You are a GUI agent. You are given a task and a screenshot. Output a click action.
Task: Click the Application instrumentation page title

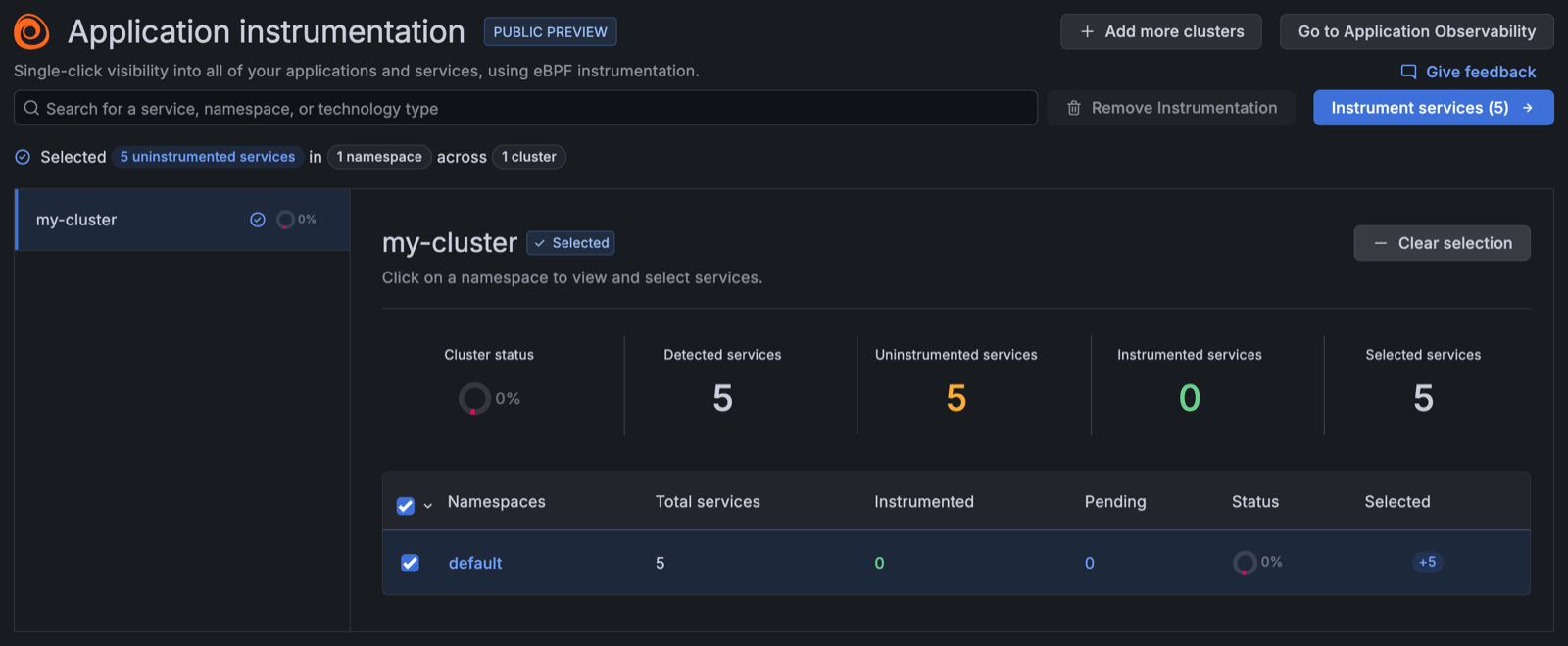[267, 32]
